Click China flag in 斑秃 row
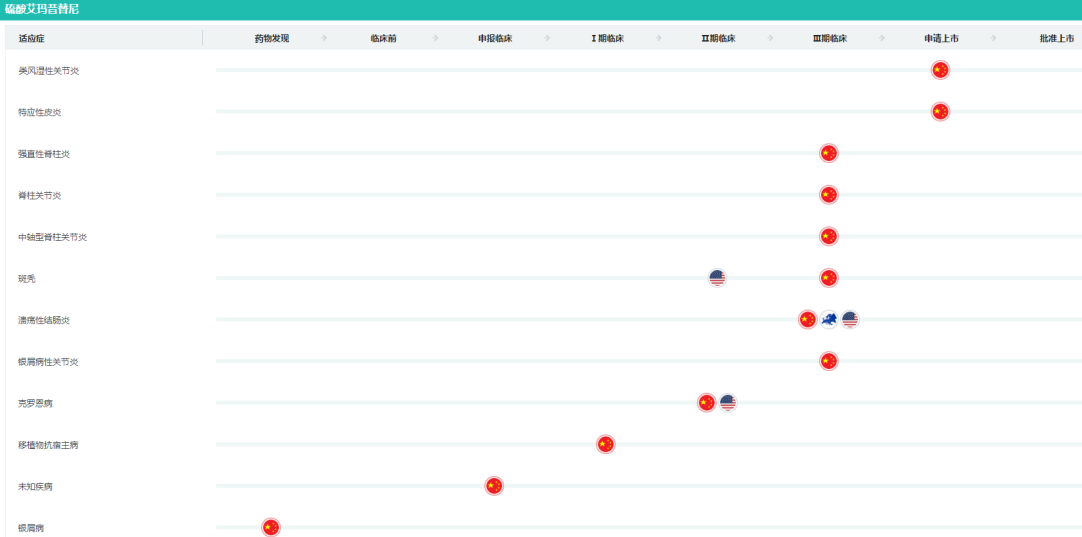The image size is (1082, 537). [x=829, y=278]
